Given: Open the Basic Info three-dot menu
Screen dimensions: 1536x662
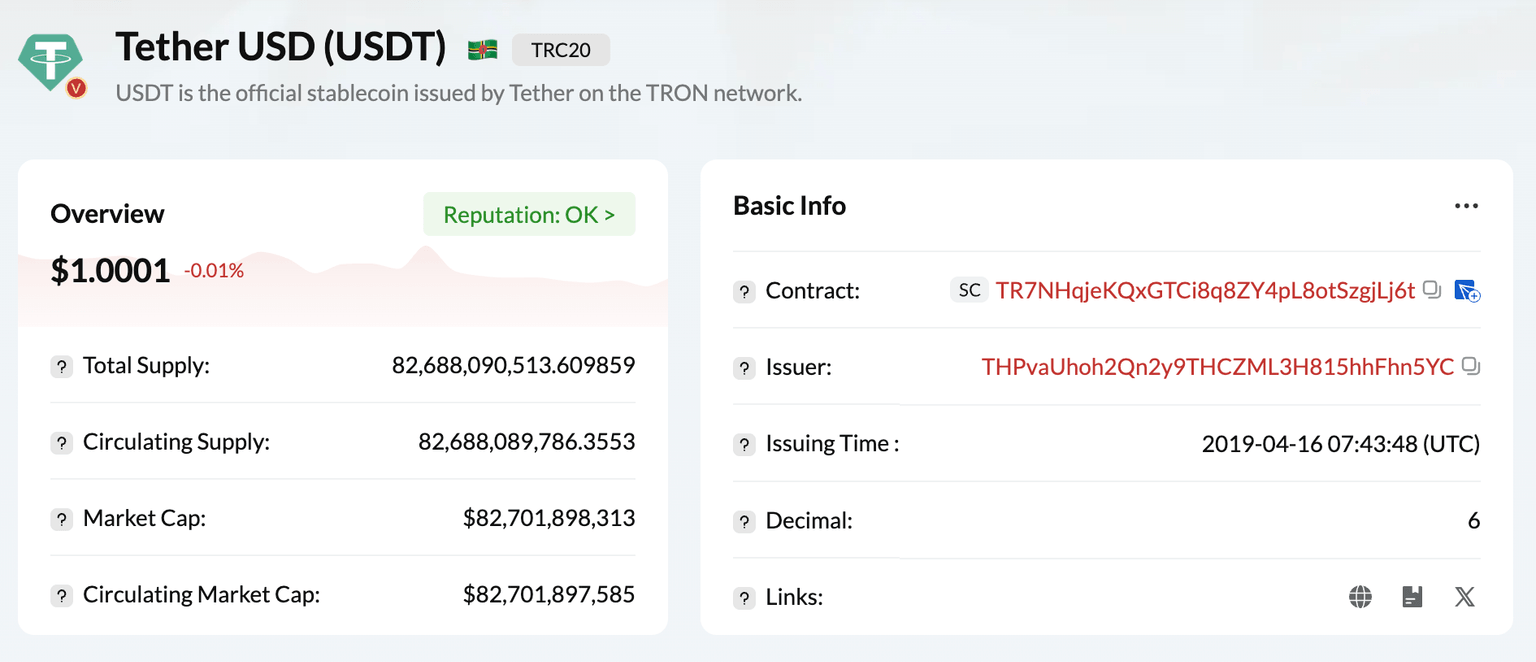Looking at the screenshot, I should (x=1466, y=206).
